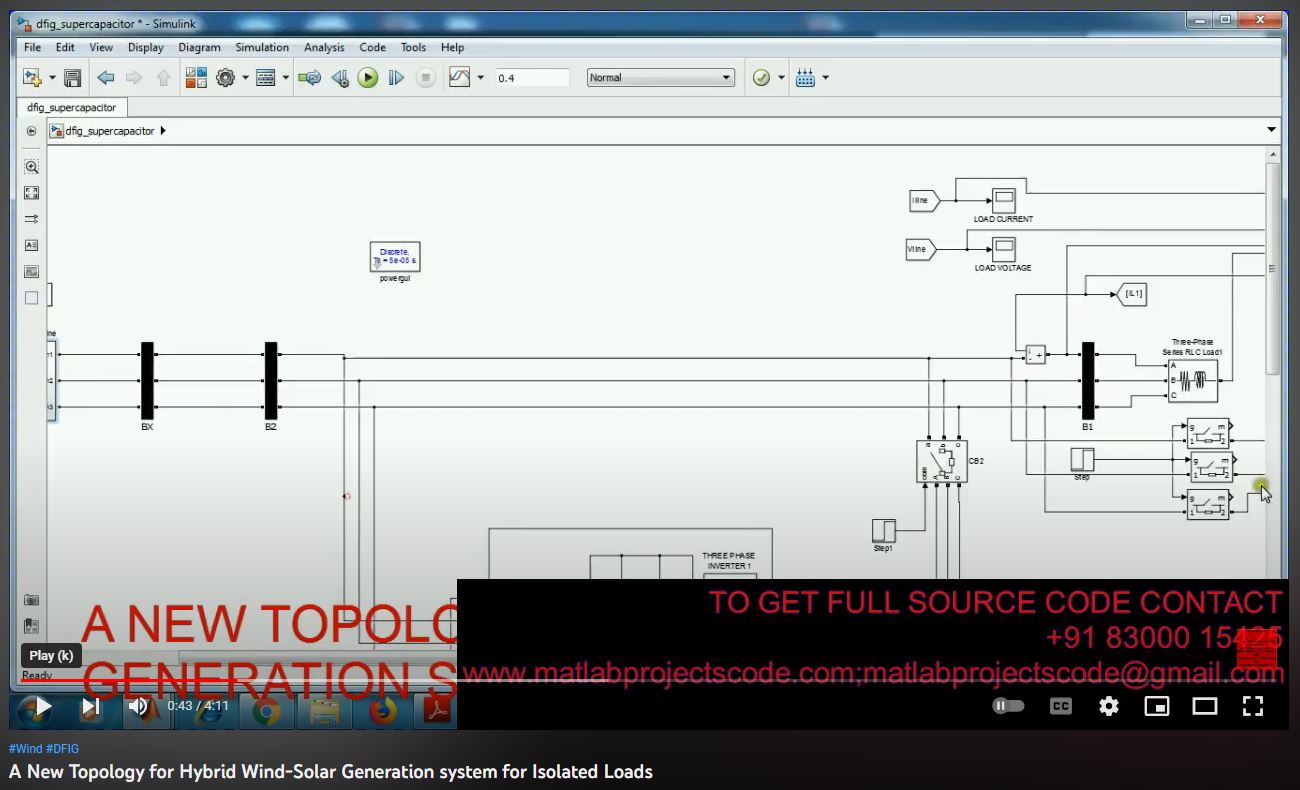This screenshot has width=1300, height=790.
Task: Expand Configuration Parameters gear dropdown arrow
Action: (x=245, y=78)
